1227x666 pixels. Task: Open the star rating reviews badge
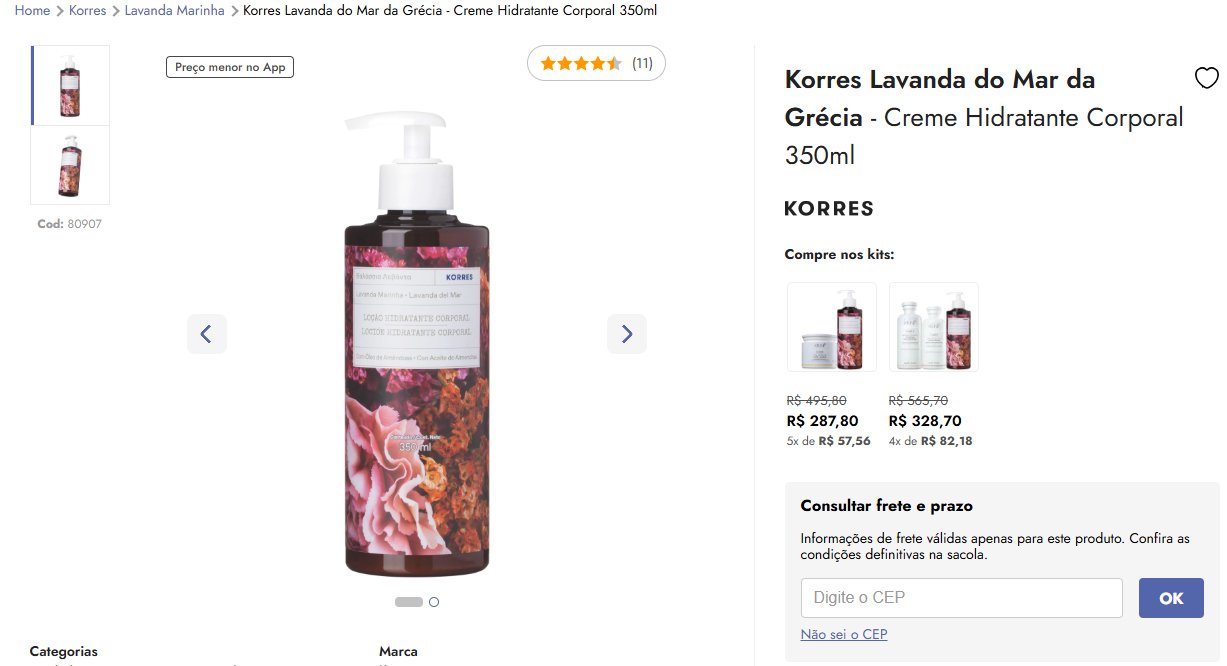[596, 64]
